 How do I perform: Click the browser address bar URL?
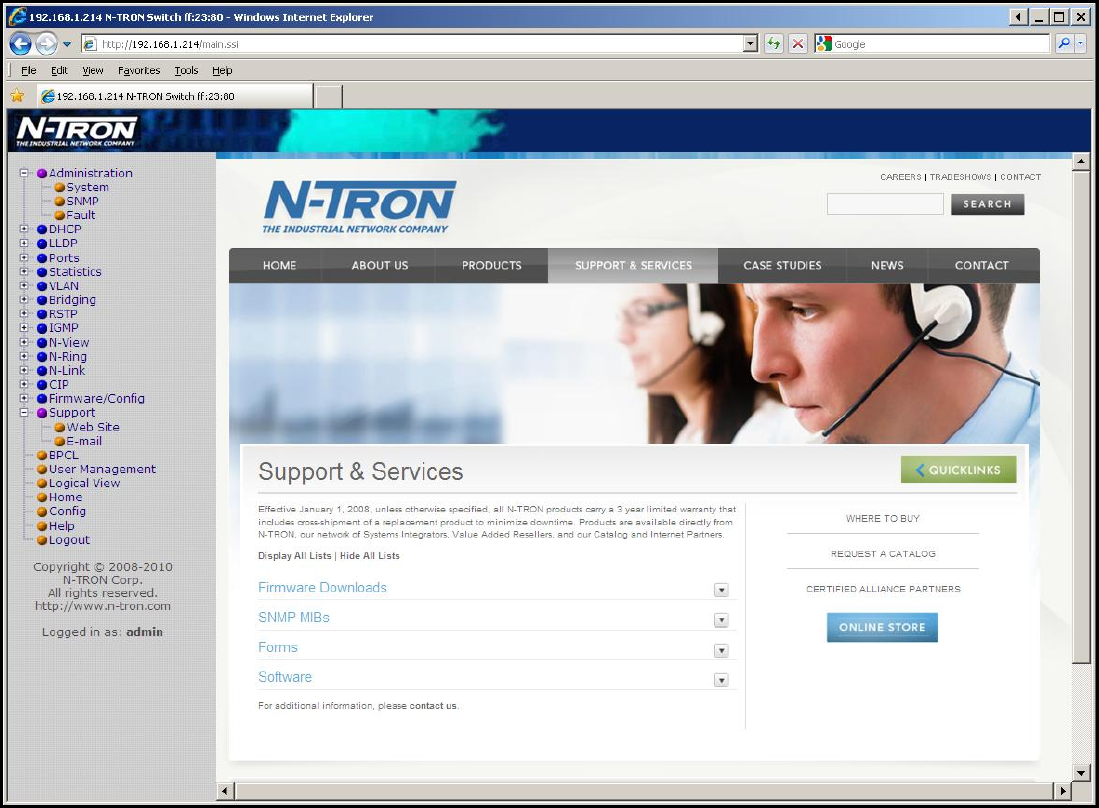(170, 44)
